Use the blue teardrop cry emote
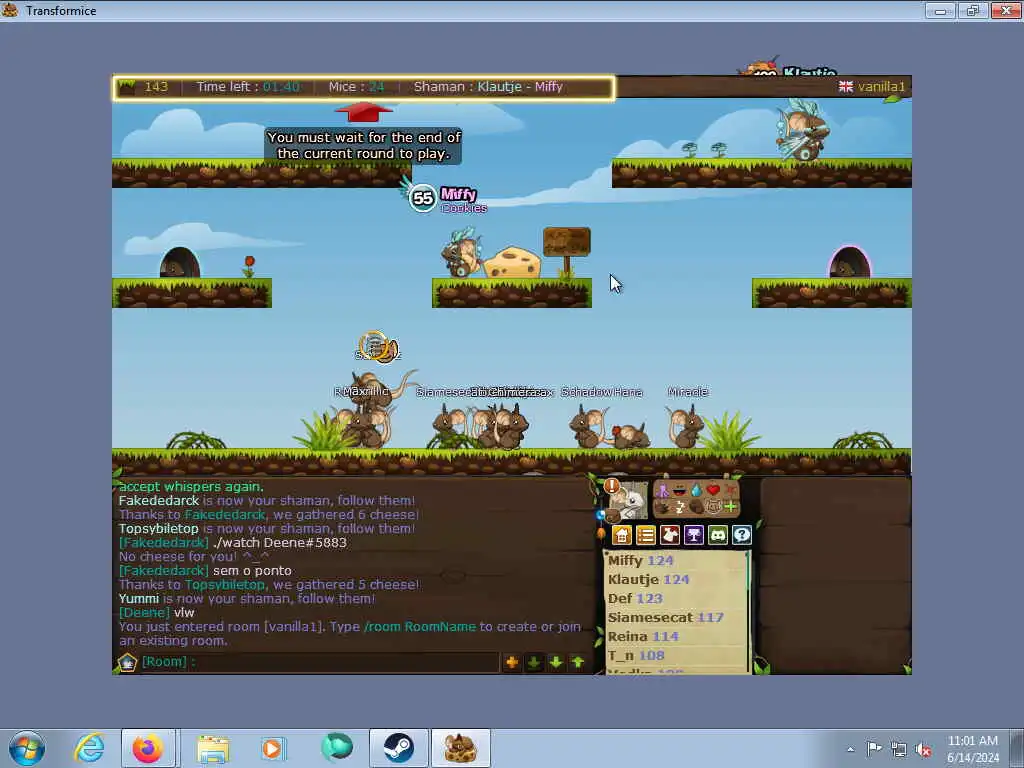 pyautogui.click(x=696, y=490)
